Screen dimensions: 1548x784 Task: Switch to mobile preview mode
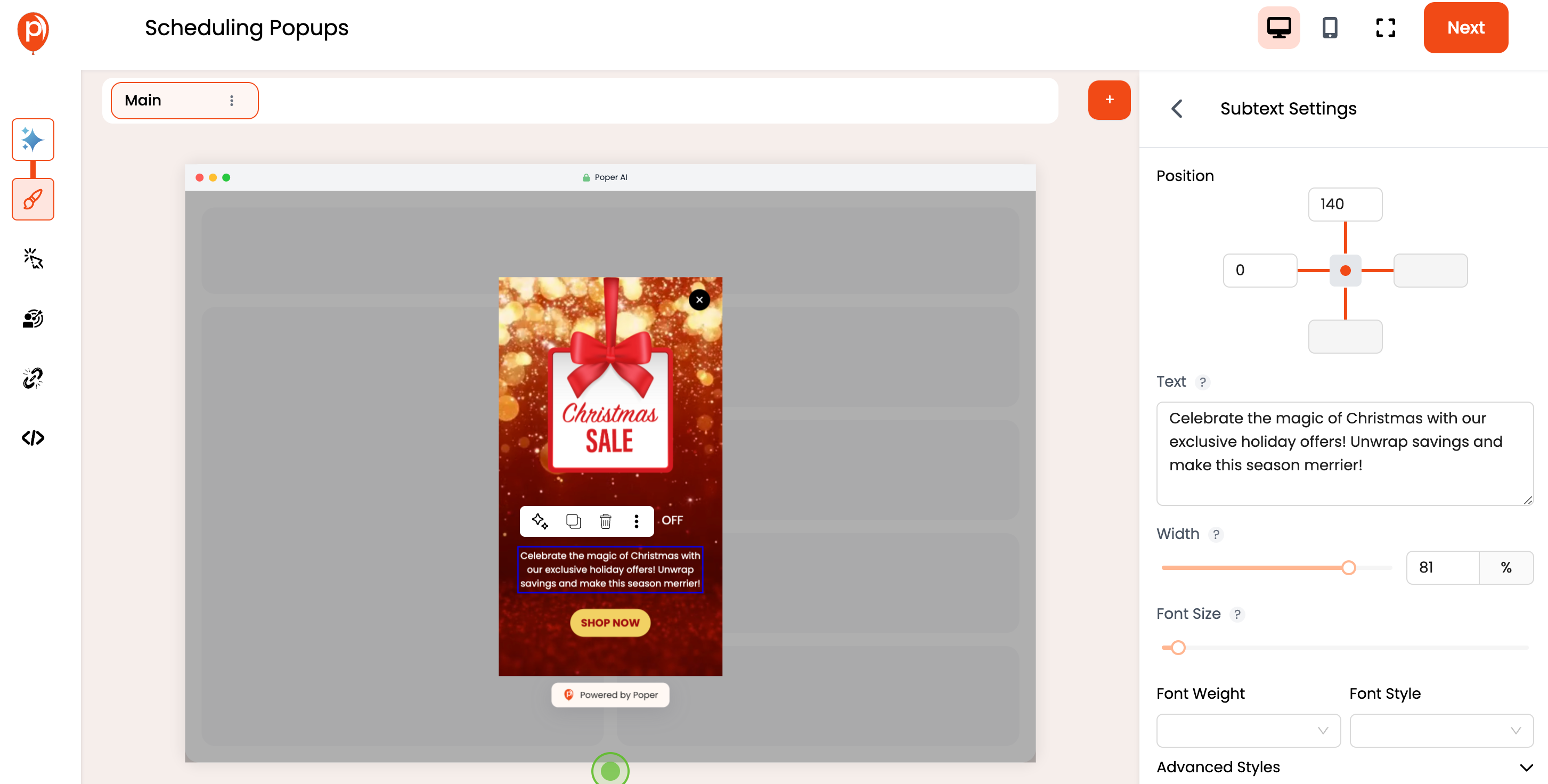click(x=1330, y=27)
